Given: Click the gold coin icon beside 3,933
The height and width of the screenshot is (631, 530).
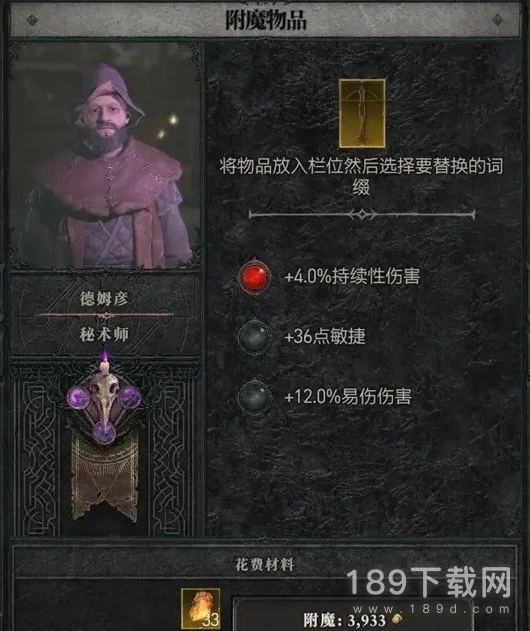Looking at the screenshot, I should tap(396, 620).
